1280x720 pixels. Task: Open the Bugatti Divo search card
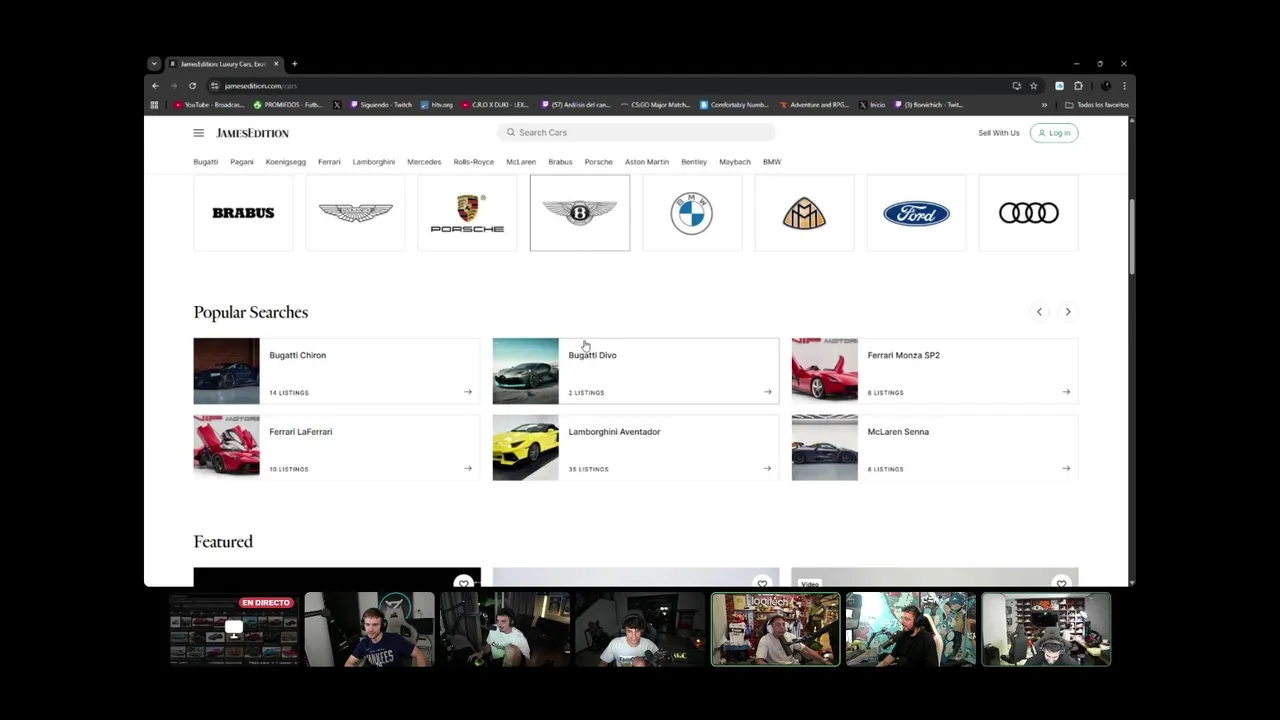(636, 371)
